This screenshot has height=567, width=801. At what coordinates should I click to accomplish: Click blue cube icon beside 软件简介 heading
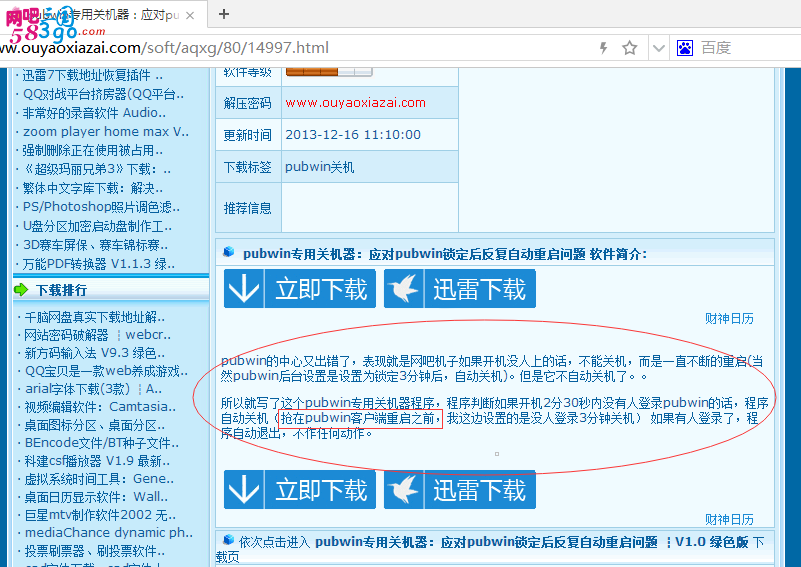(x=229, y=252)
